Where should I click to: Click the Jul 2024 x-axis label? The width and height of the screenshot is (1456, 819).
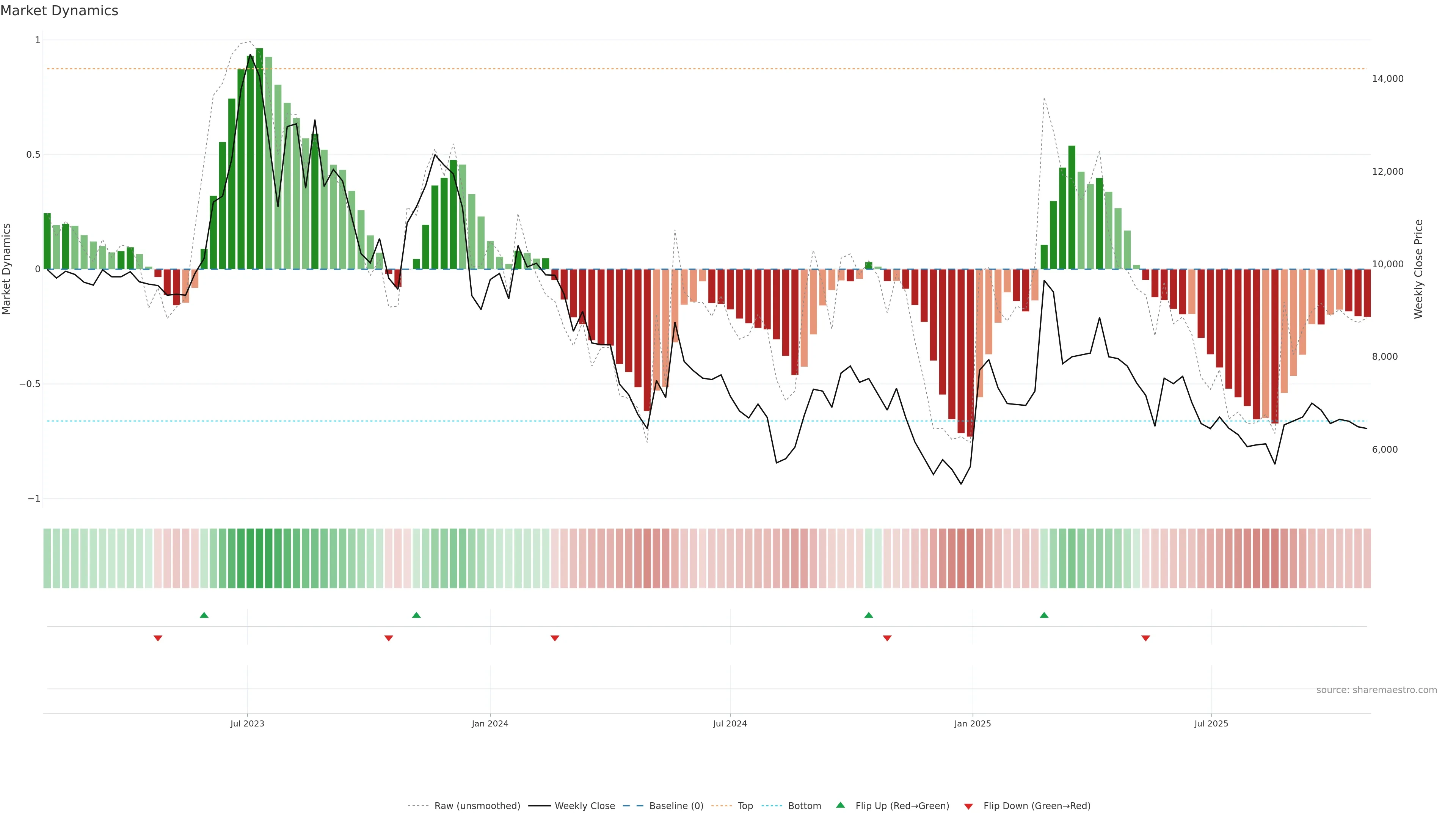coord(730,723)
